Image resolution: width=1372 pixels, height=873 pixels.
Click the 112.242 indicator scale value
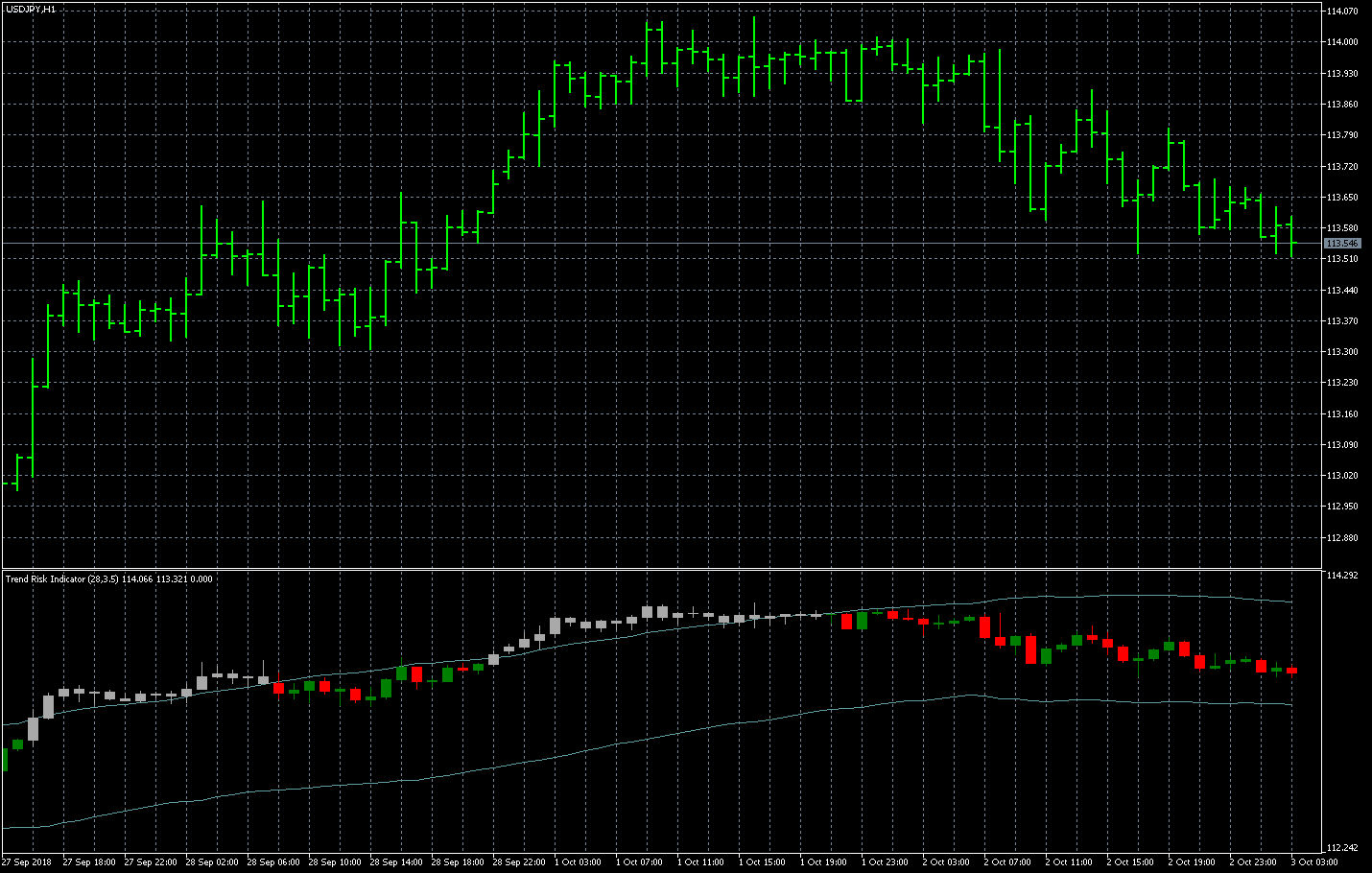pos(1342,848)
